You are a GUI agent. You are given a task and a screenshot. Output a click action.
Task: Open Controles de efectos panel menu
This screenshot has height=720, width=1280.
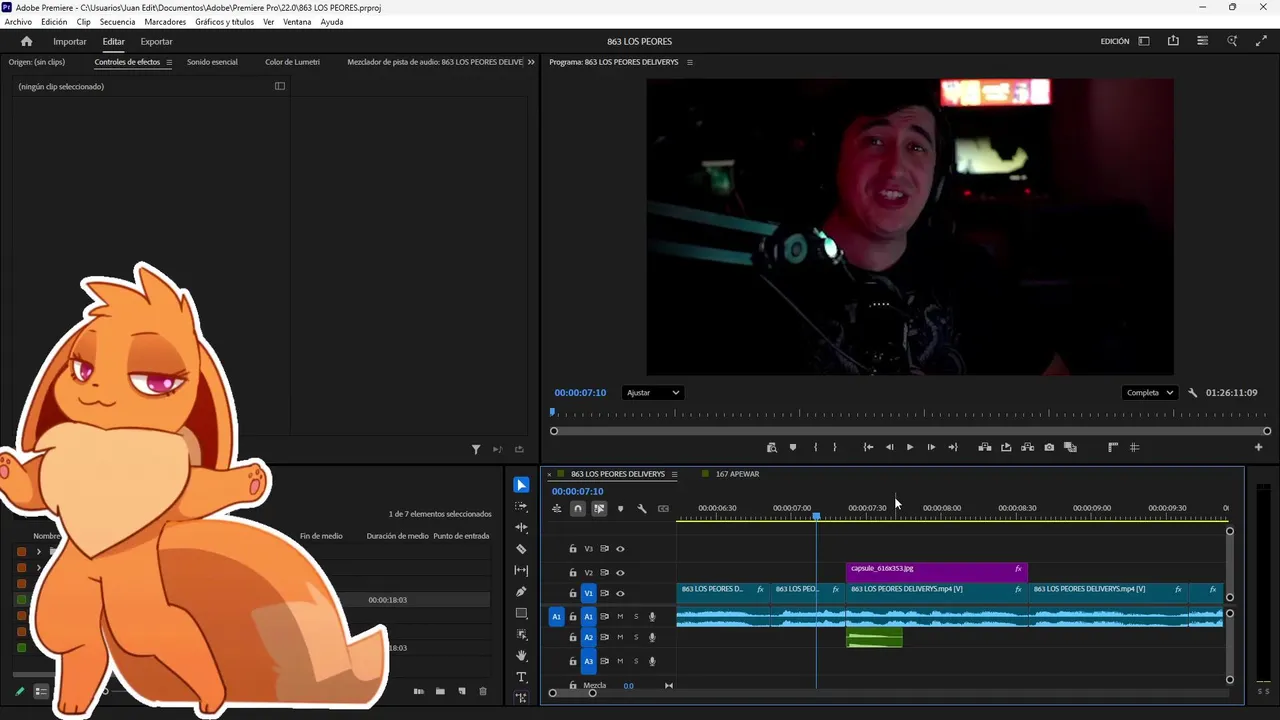(169, 62)
